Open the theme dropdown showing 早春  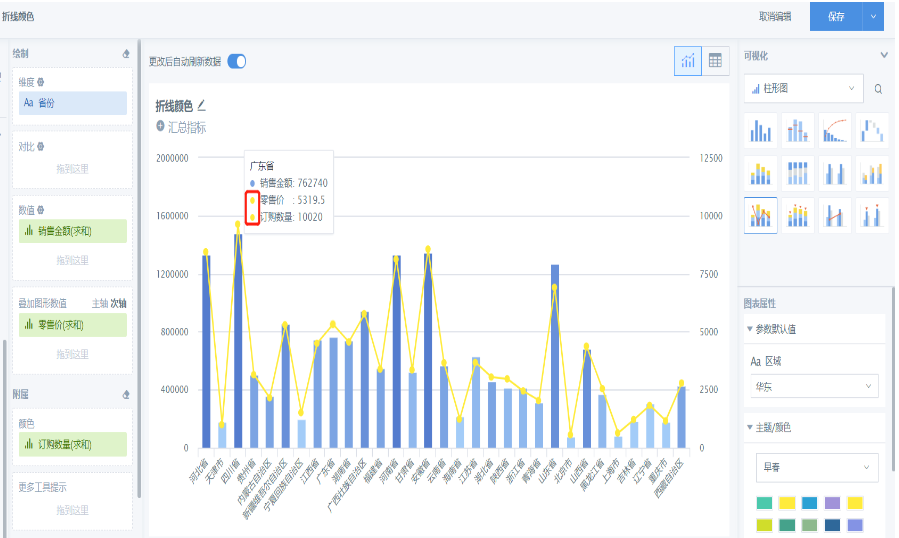tap(817, 467)
